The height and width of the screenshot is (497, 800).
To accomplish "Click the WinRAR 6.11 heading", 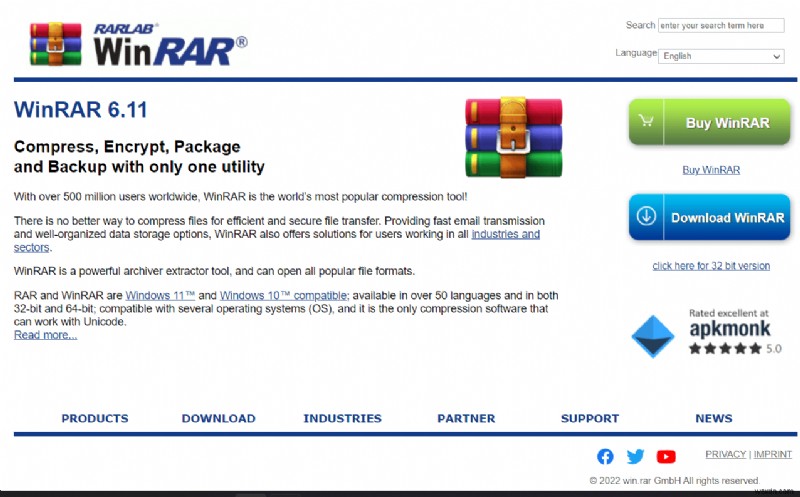I will point(81,110).
